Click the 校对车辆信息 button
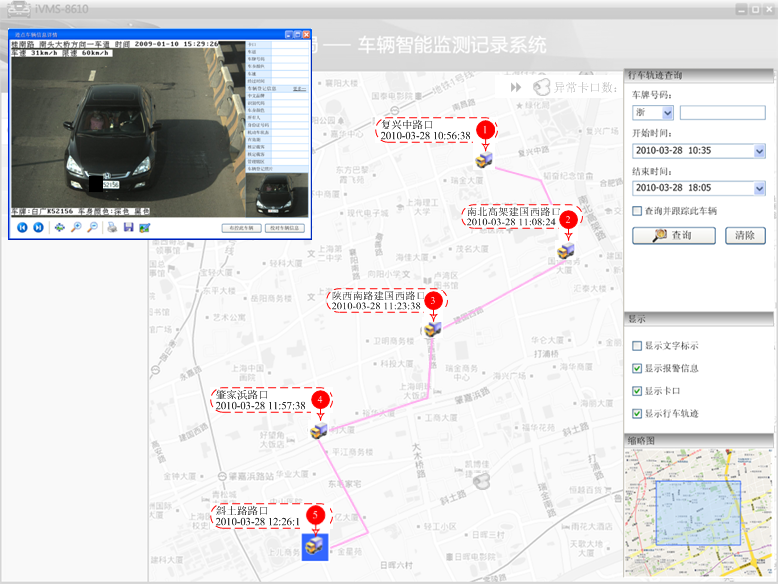Image resolution: width=778 pixels, height=584 pixels. 285,228
